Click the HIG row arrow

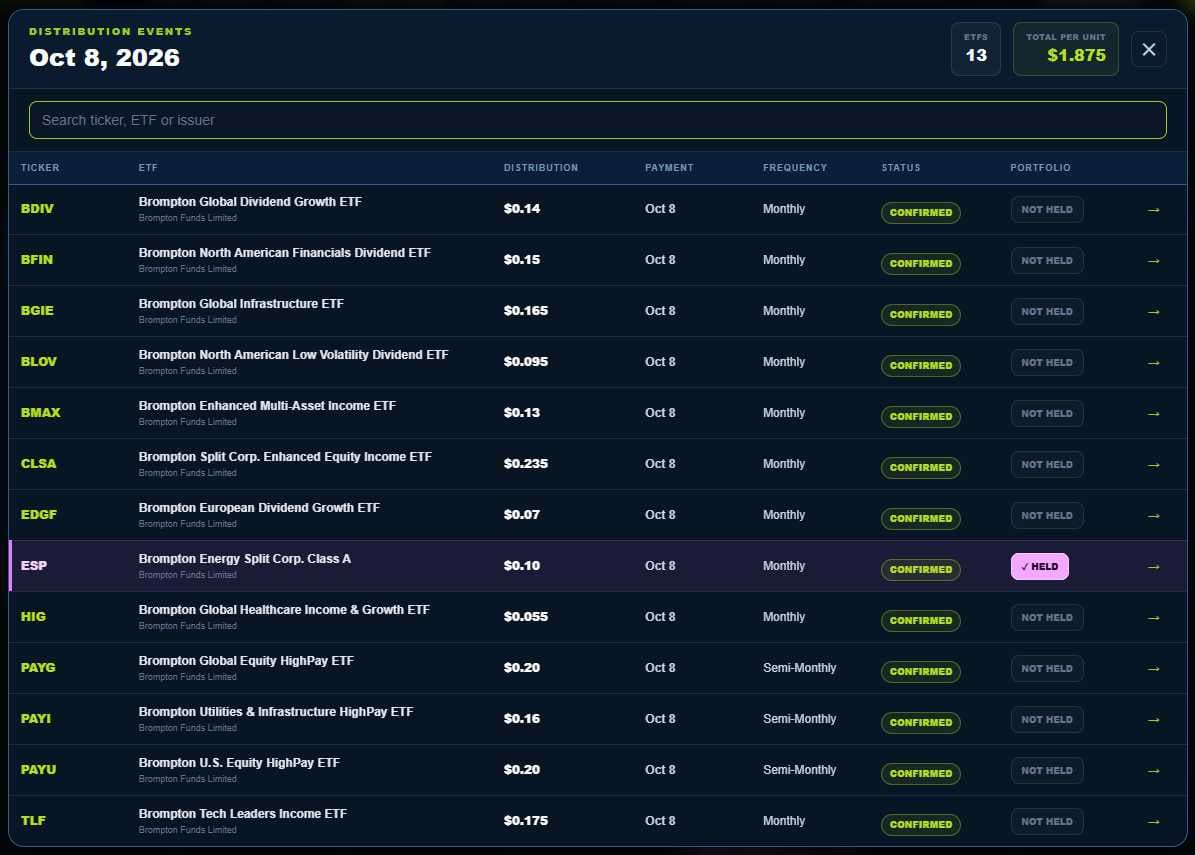tap(1153, 618)
